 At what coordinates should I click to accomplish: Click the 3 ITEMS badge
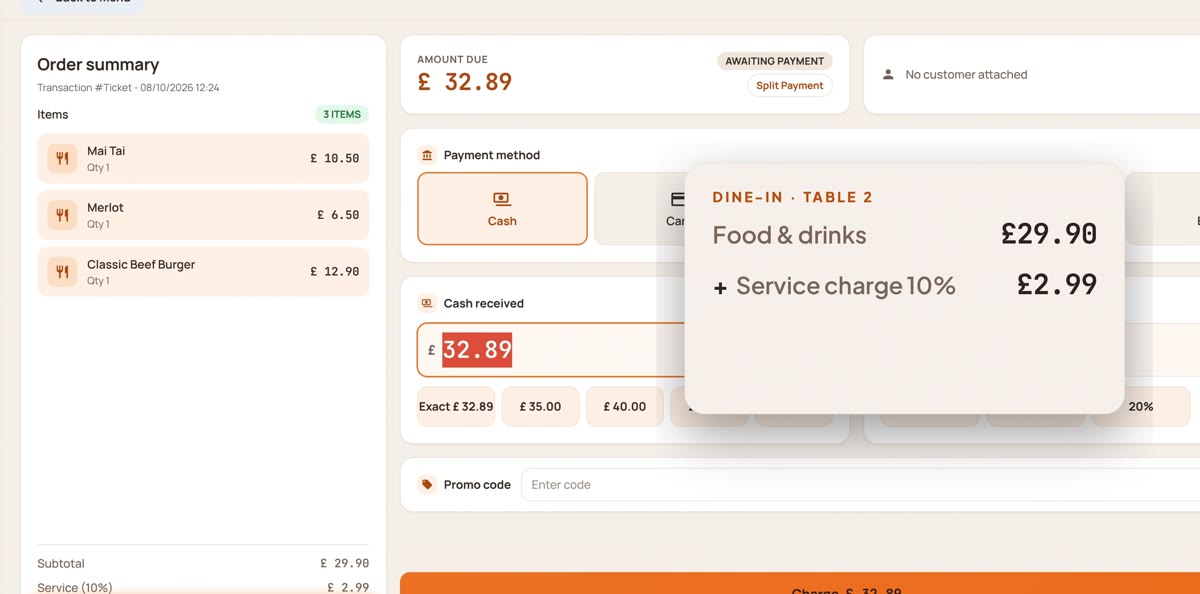[x=342, y=115]
